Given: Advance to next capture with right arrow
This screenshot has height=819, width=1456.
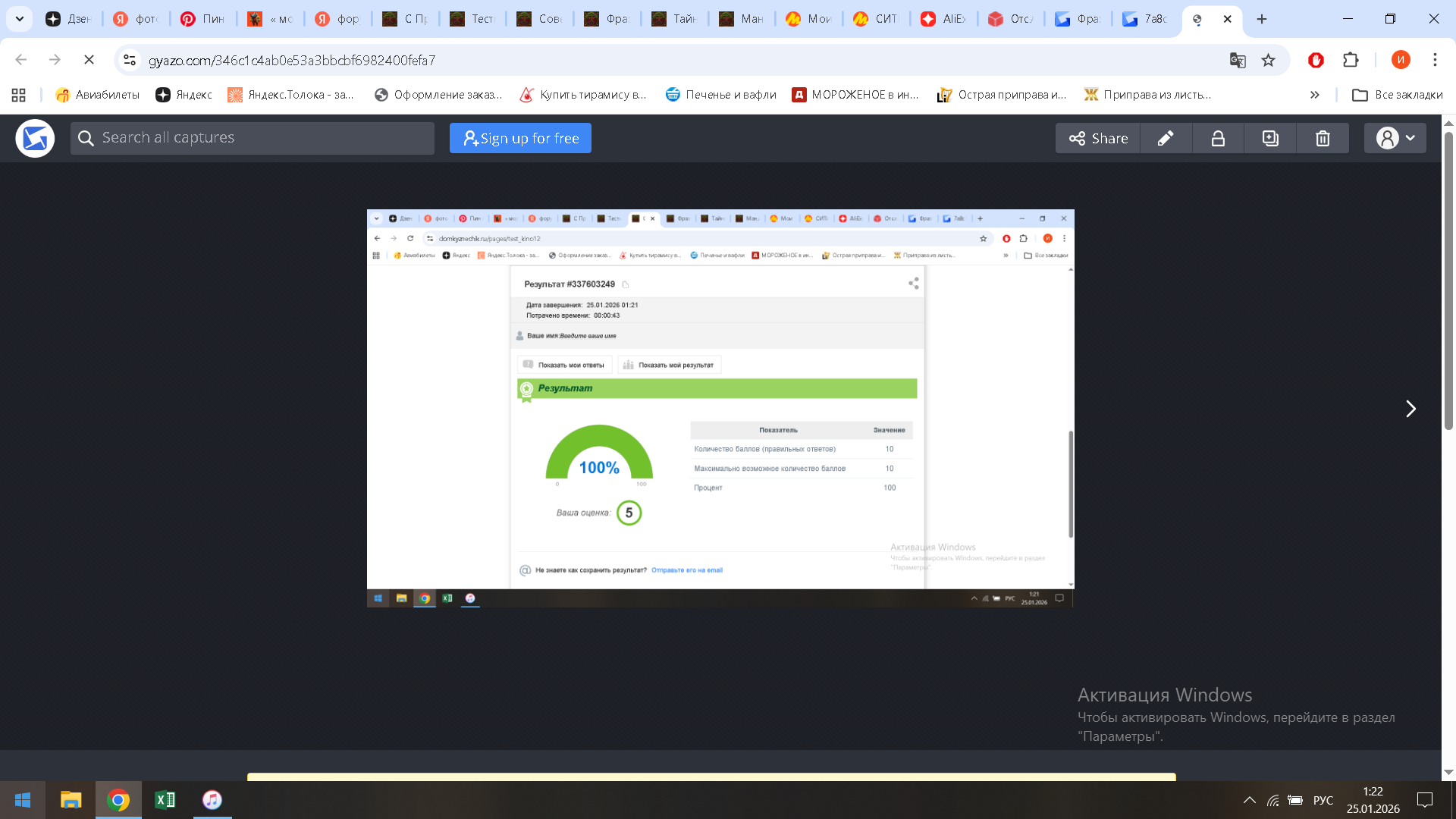Looking at the screenshot, I should (x=1410, y=409).
